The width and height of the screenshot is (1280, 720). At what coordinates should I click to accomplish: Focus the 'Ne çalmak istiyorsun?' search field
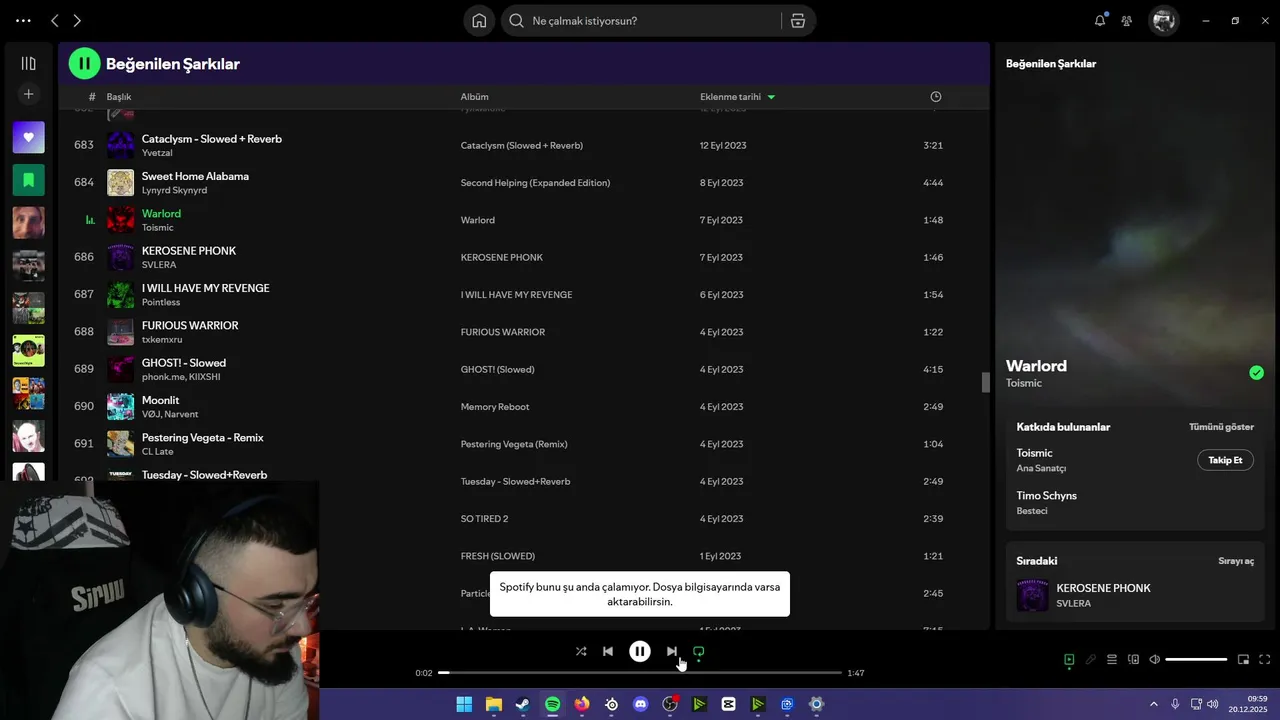pos(640,21)
